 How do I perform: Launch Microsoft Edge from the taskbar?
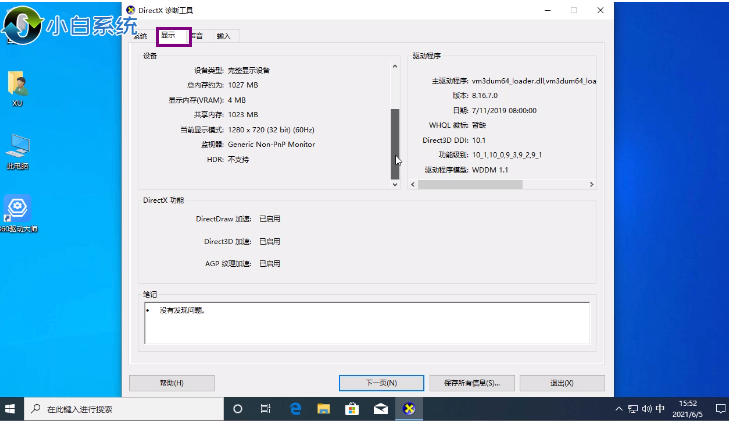tap(296, 409)
